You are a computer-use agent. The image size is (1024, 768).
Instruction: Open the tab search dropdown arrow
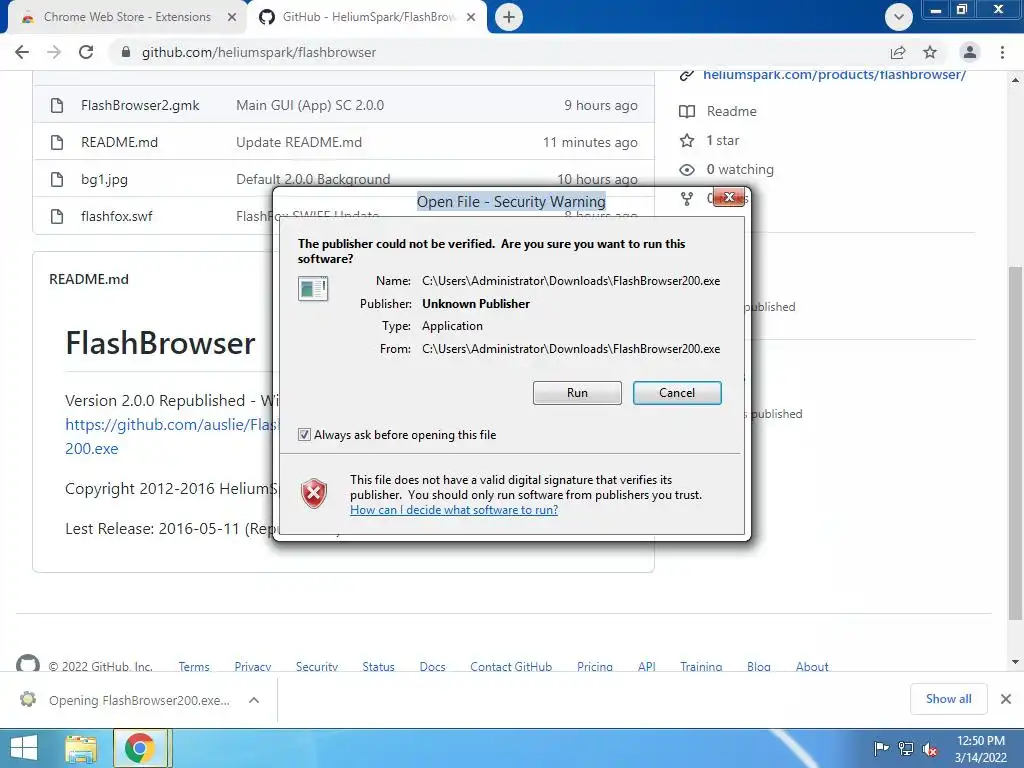pyautogui.click(x=899, y=17)
